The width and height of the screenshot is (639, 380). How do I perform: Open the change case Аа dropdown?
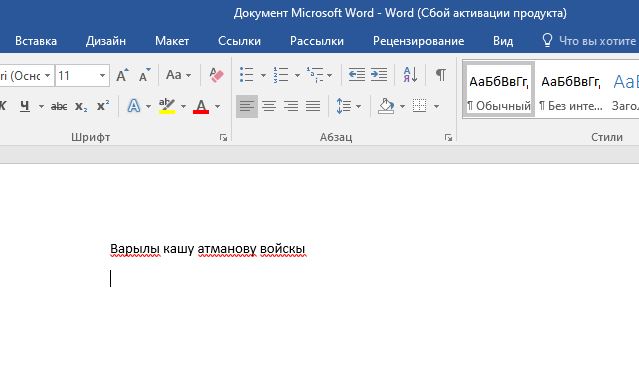(x=178, y=75)
